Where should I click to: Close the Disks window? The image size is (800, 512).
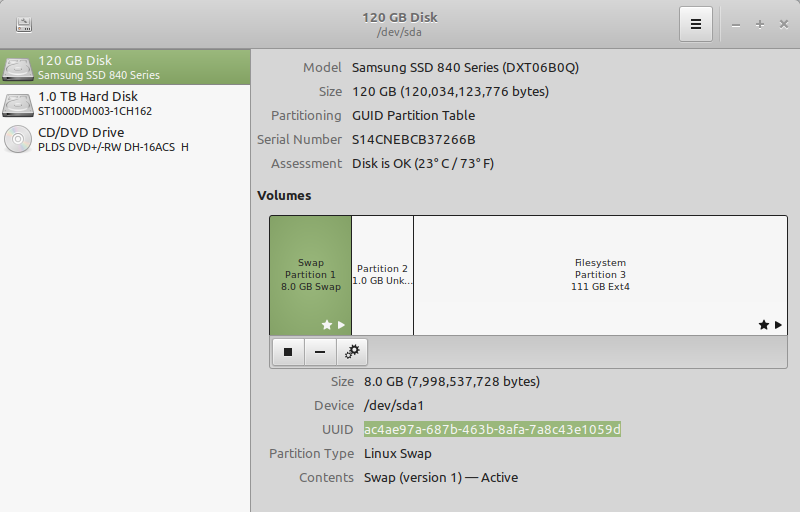pos(784,24)
